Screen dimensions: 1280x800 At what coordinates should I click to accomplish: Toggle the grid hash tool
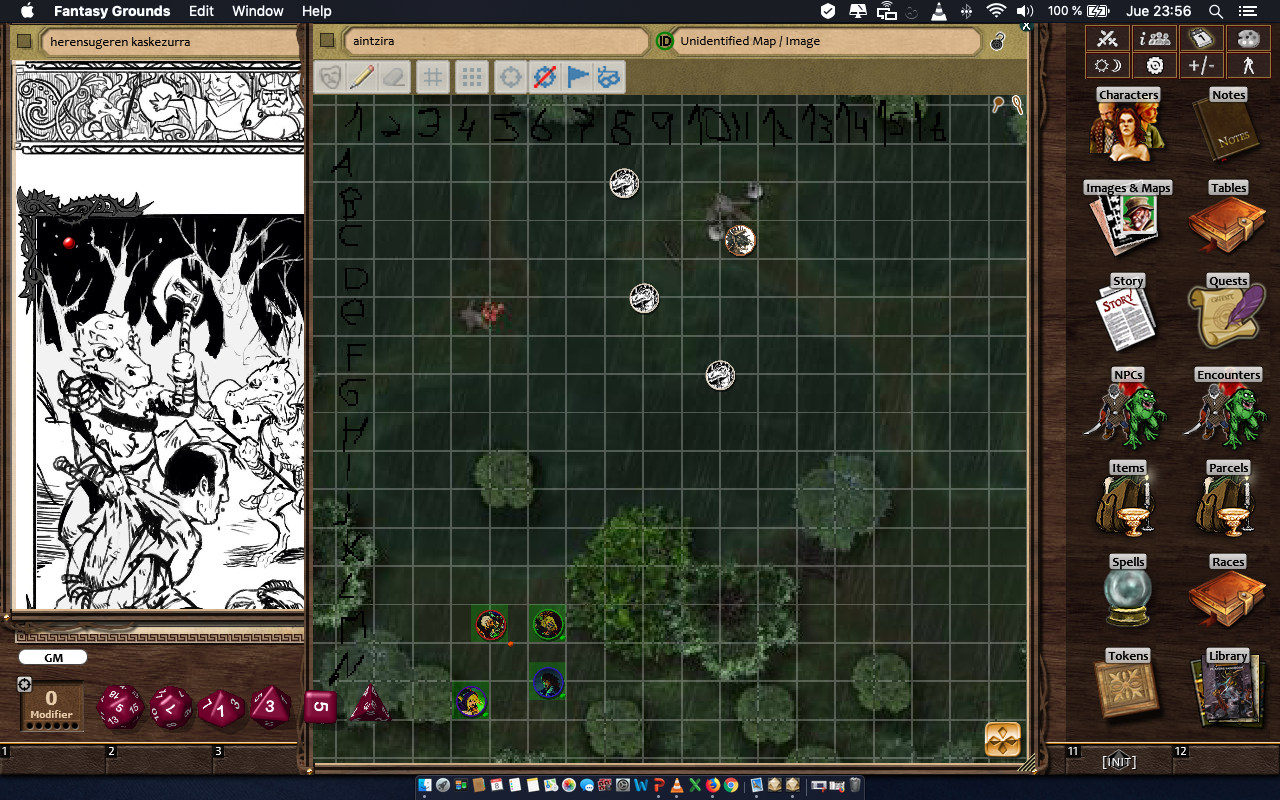(432, 76)
